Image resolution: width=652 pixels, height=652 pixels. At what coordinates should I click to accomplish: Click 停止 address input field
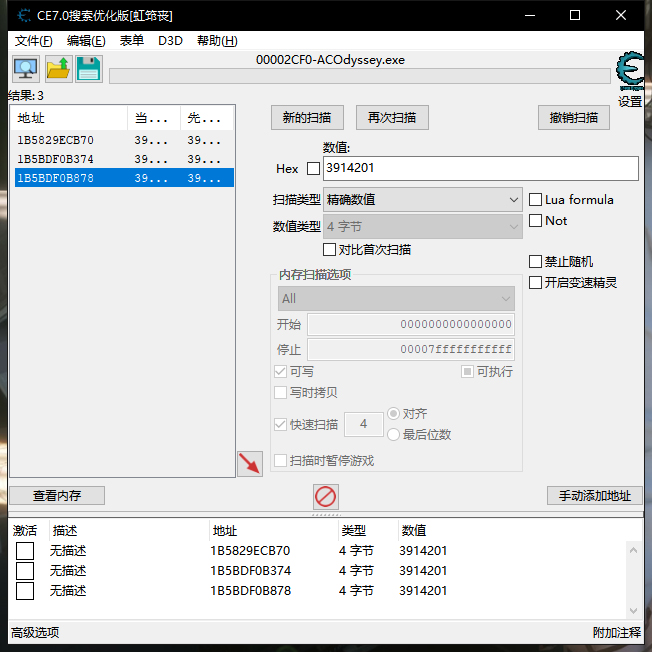[x=411, y=349]
